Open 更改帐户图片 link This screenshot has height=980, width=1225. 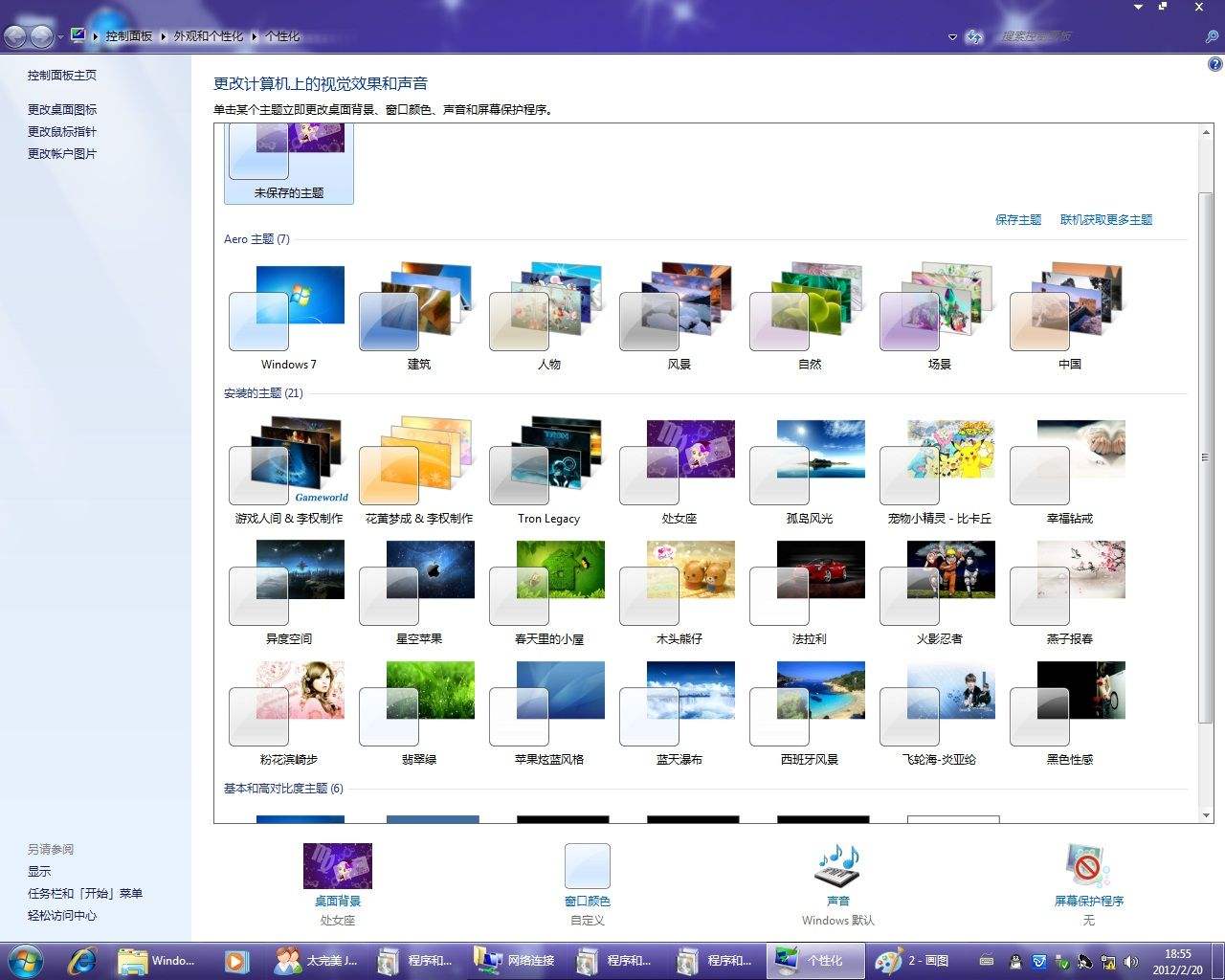pos(61,153)
